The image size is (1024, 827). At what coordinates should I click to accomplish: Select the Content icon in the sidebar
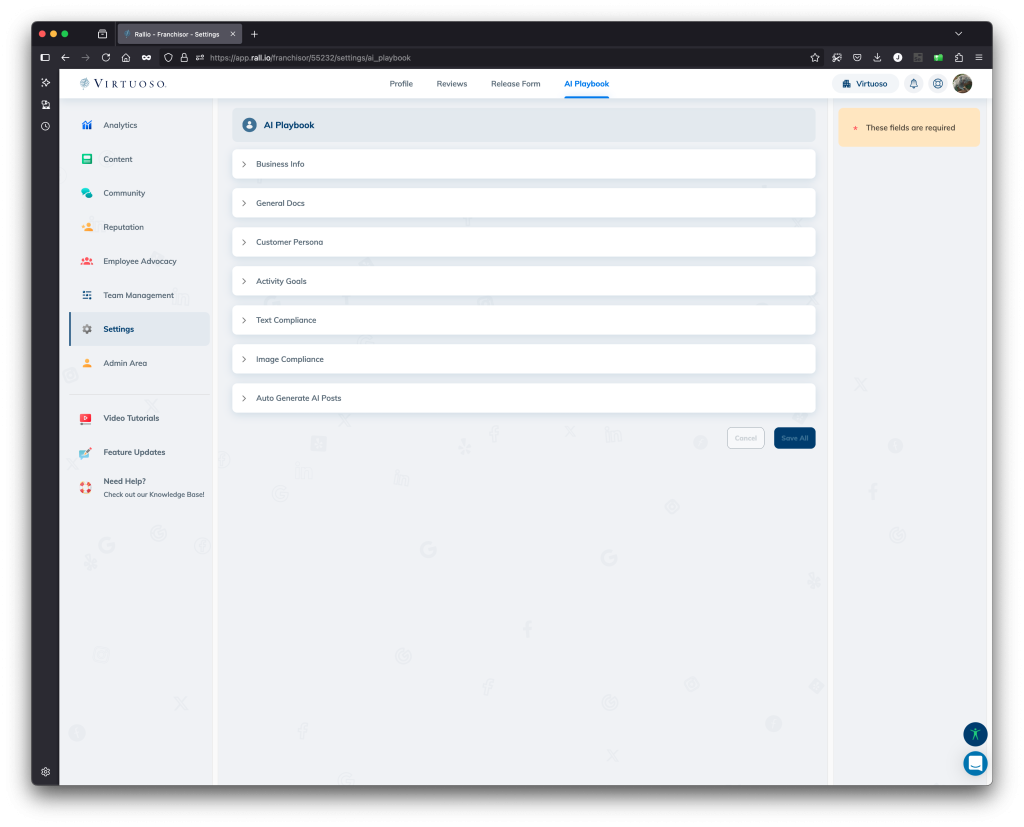coord(87,158)
